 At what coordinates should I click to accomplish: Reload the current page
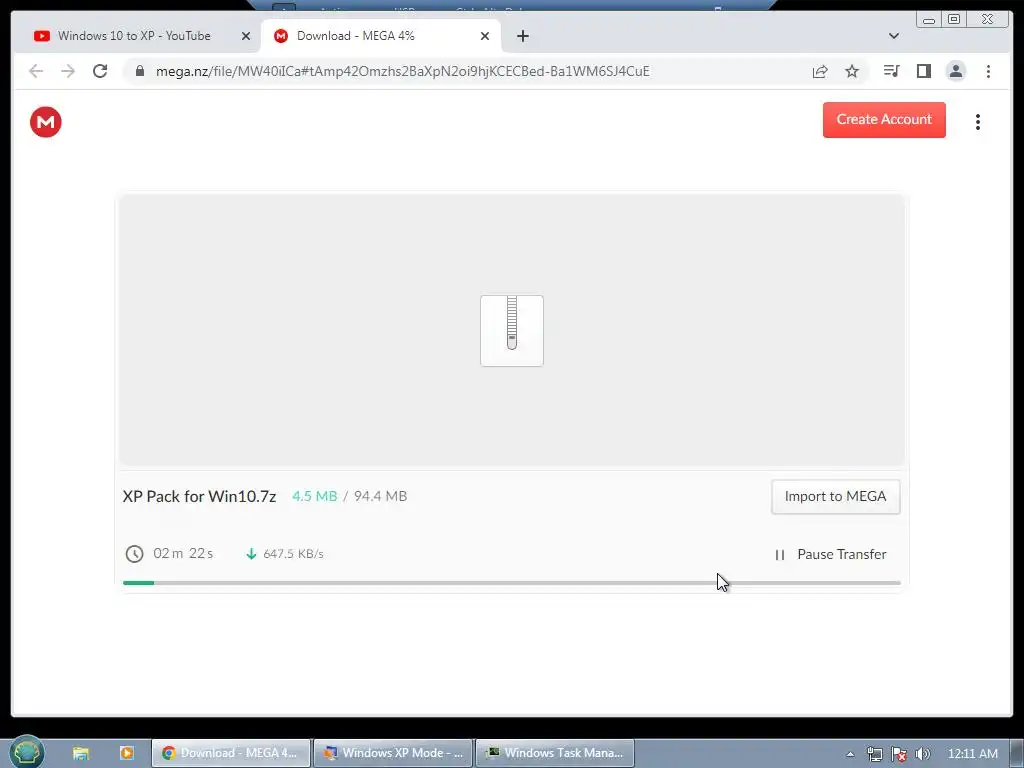click(x=100, y=71)
